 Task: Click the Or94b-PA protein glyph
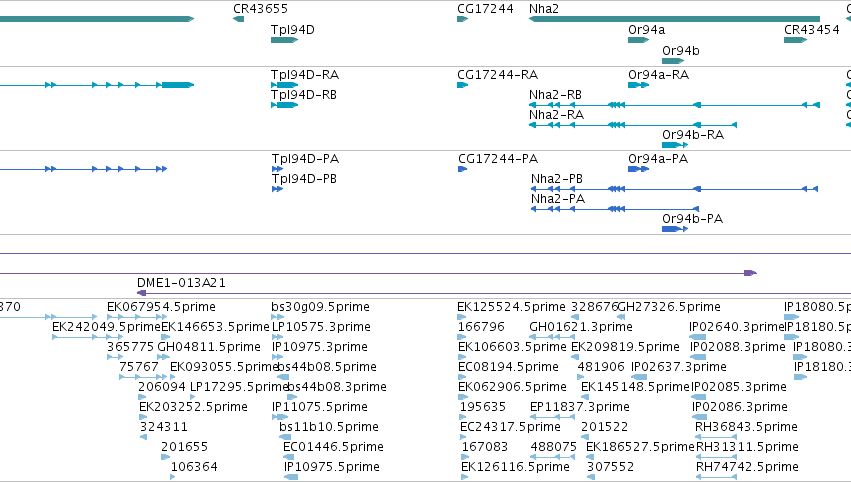pyautogui.click(x=675, y=229)
